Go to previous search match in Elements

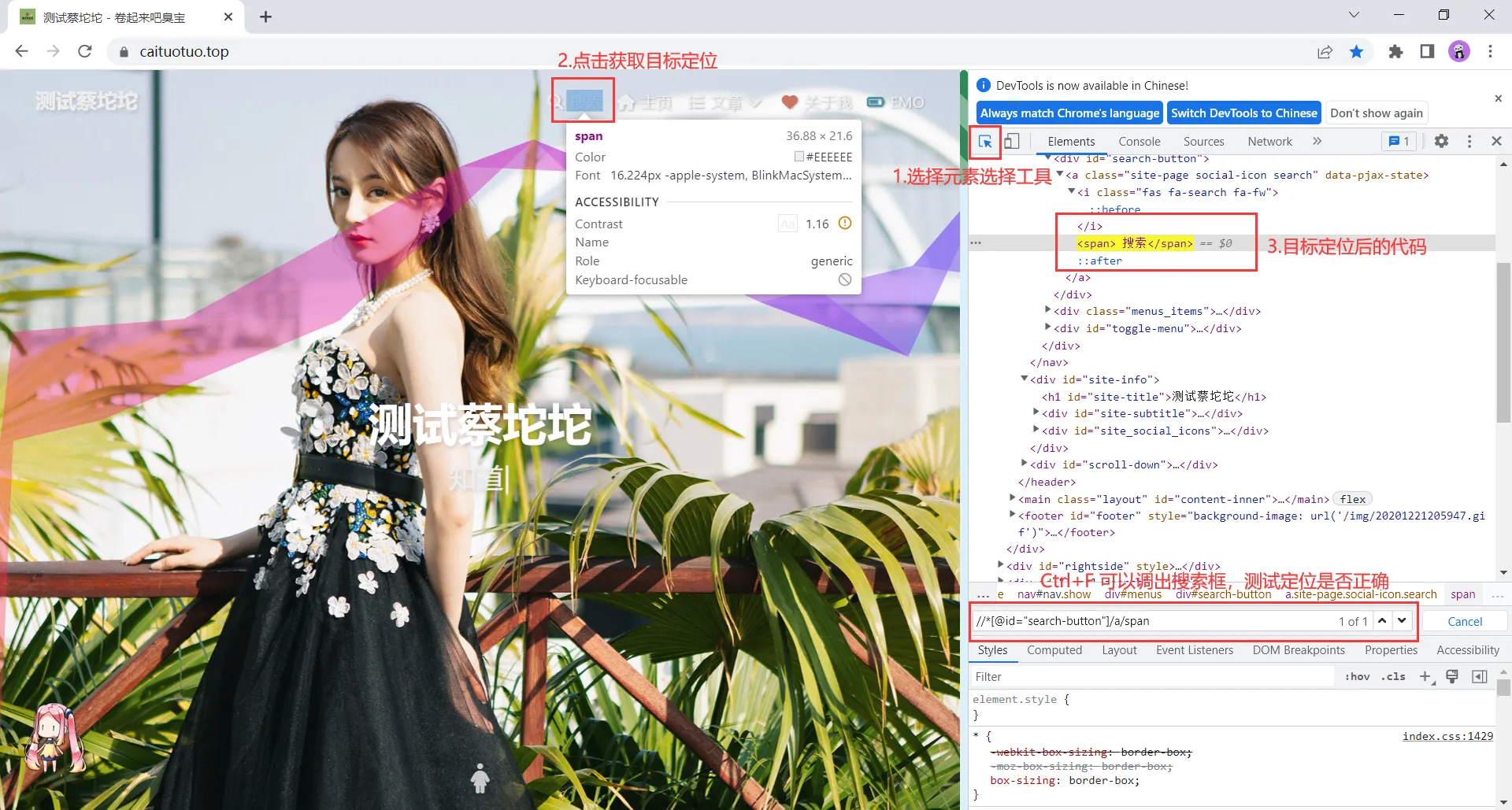point(1382,621)
